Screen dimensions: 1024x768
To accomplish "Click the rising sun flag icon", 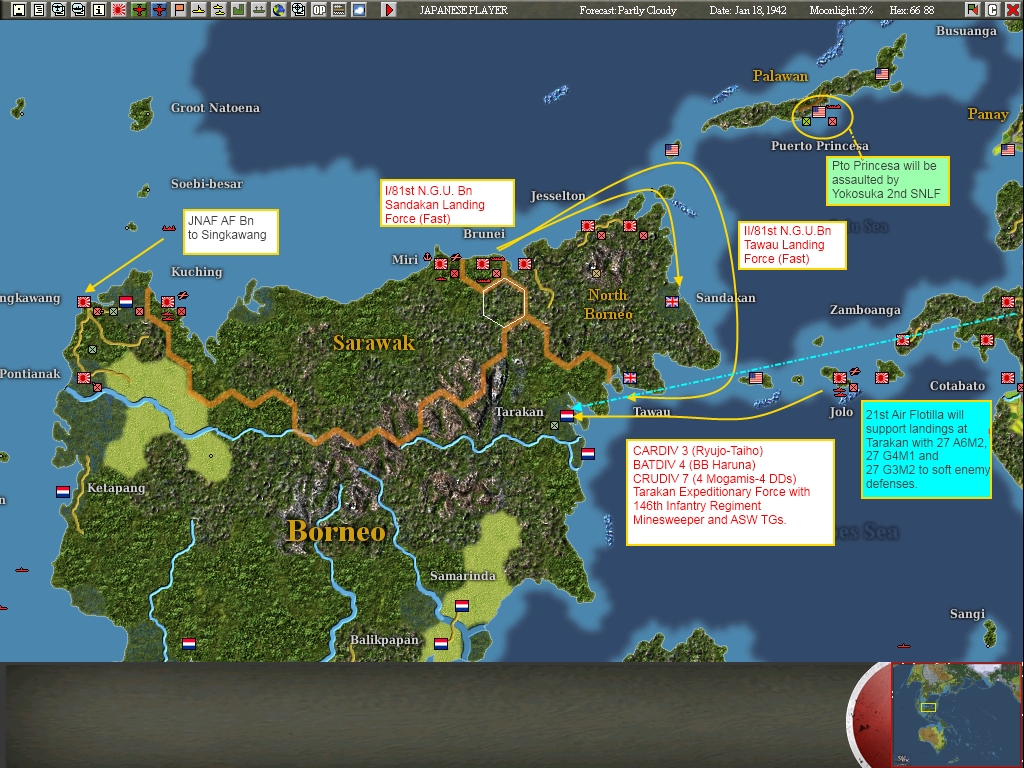I will [119, 10].
